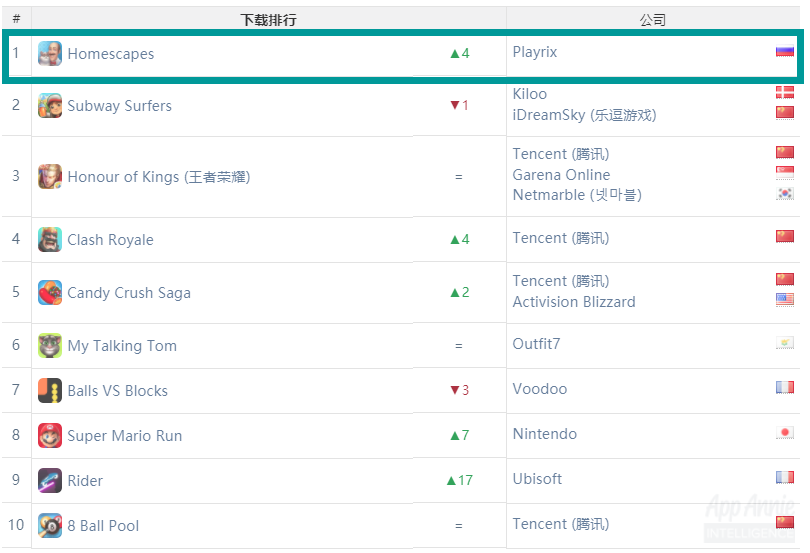Click the 8 Ball Pool app icon
This screenshot has height=553, width=810.
tap(50, 526)
